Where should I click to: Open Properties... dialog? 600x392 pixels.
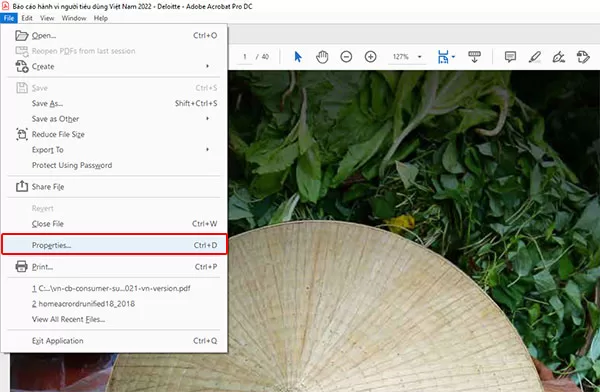[x=114, y=245]
